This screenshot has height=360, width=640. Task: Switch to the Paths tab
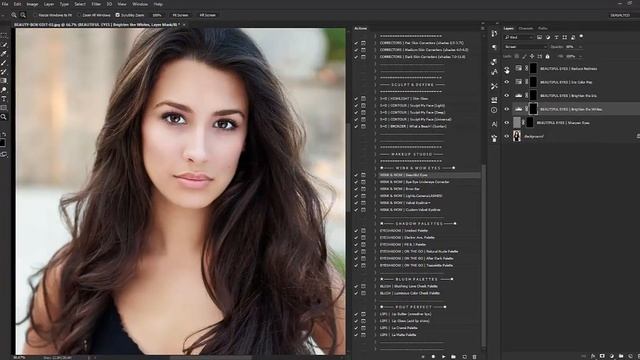click(x=542, y=28)
